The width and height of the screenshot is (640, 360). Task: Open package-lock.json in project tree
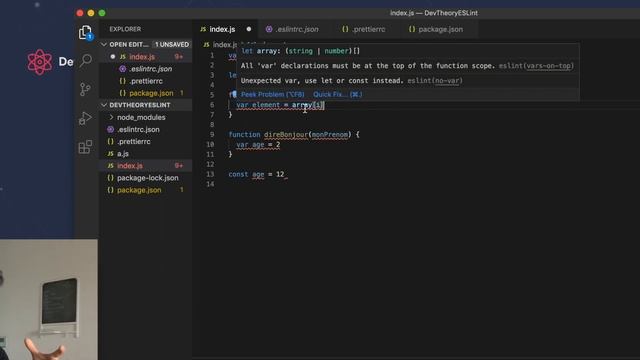(146, 178)
